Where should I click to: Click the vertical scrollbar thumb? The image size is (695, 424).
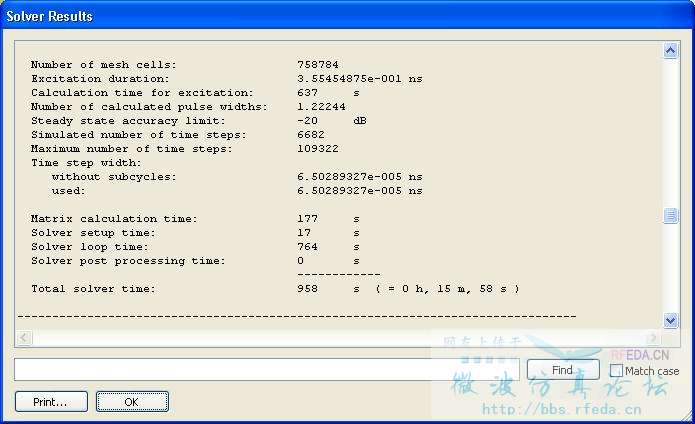(670, 216)
